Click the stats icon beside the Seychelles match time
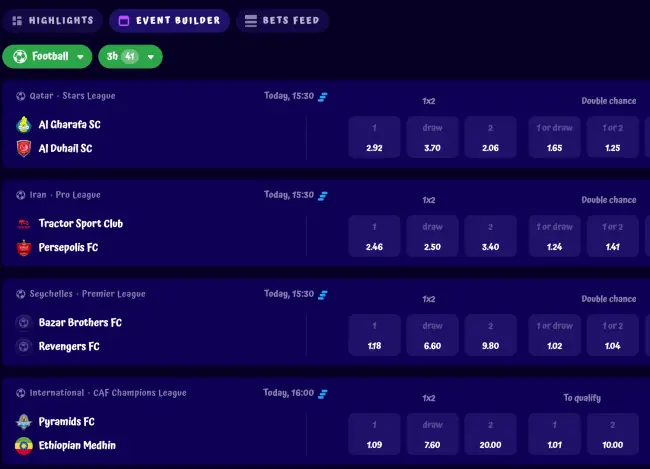650x469 pixels. 323,294
